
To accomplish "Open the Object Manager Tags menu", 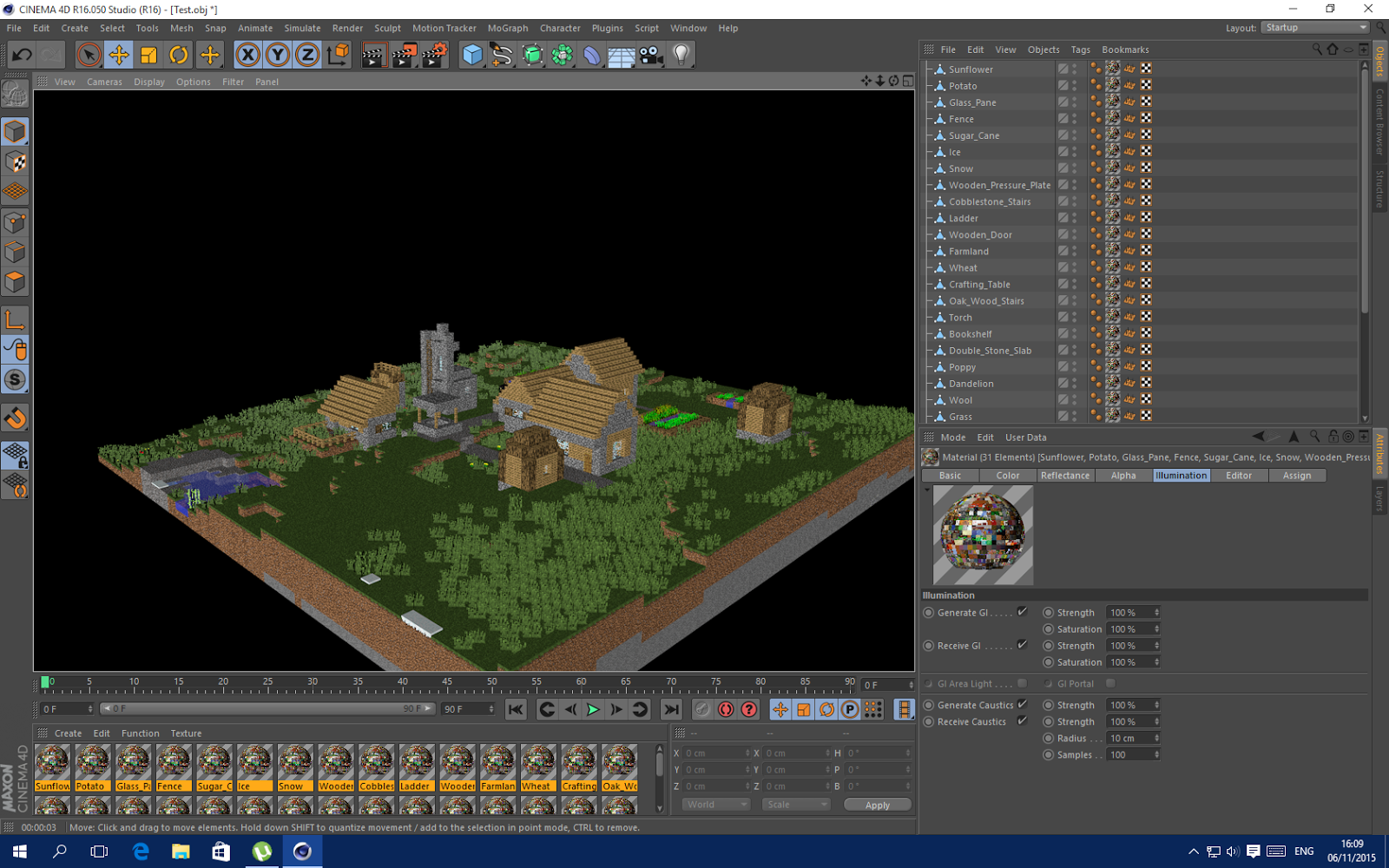I will coord(1080,49).
